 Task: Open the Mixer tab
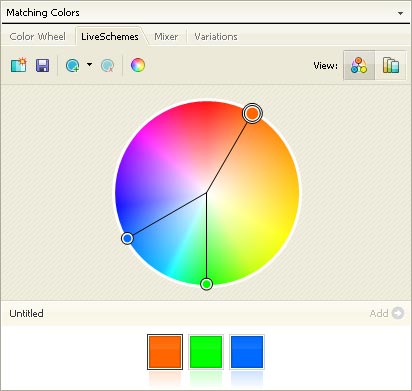(166, 36)
